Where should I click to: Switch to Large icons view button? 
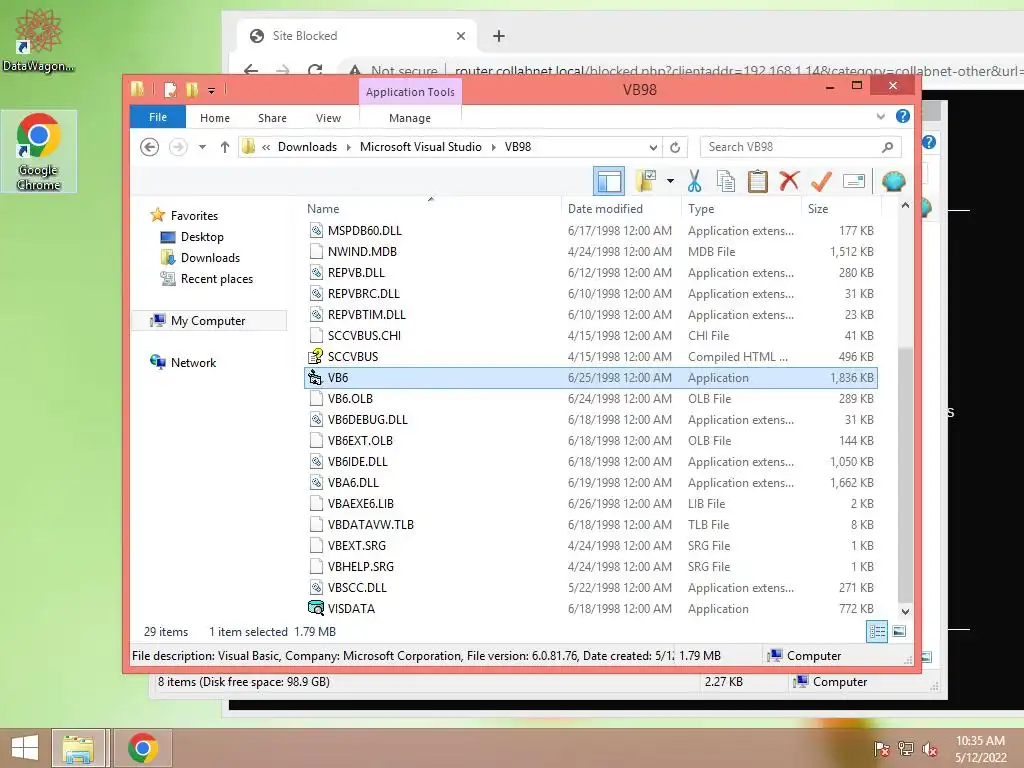(x=899, y=632)
